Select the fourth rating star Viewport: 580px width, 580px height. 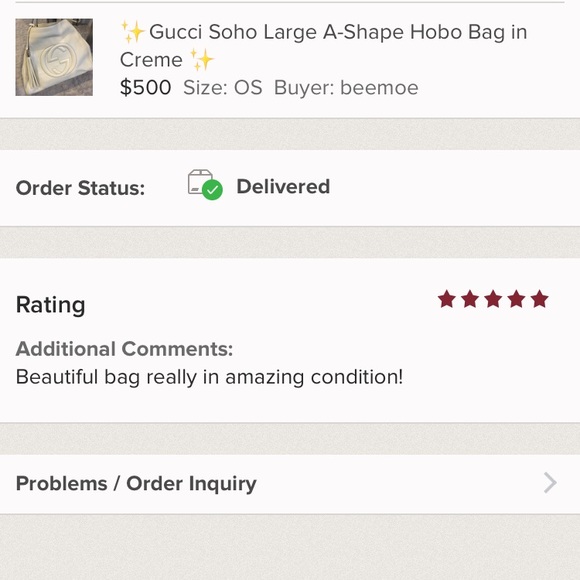tap(516, 299)
